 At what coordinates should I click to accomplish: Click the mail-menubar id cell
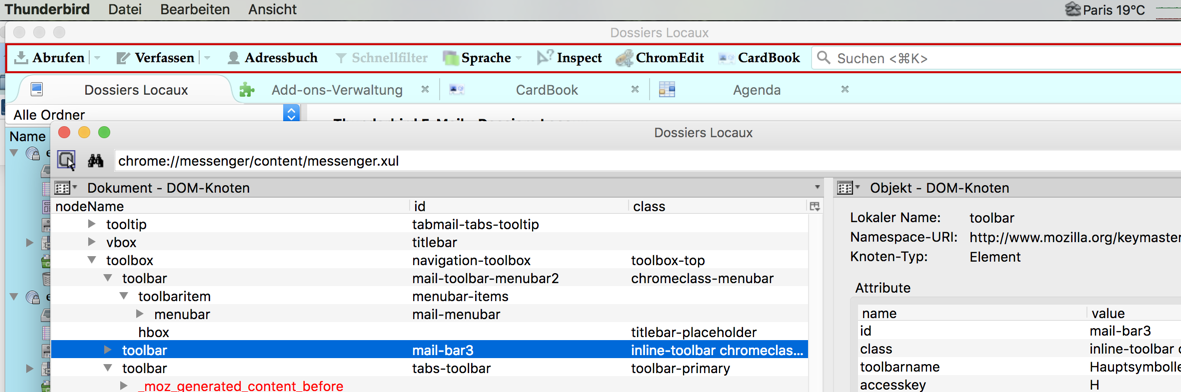point(456,314)
